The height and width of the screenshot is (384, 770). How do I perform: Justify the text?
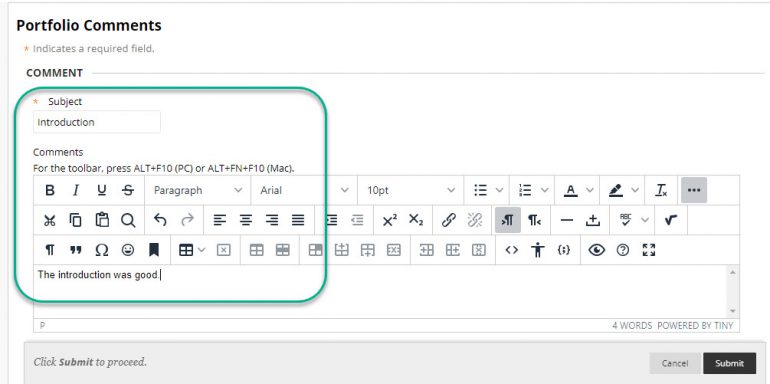coord(298,220)
